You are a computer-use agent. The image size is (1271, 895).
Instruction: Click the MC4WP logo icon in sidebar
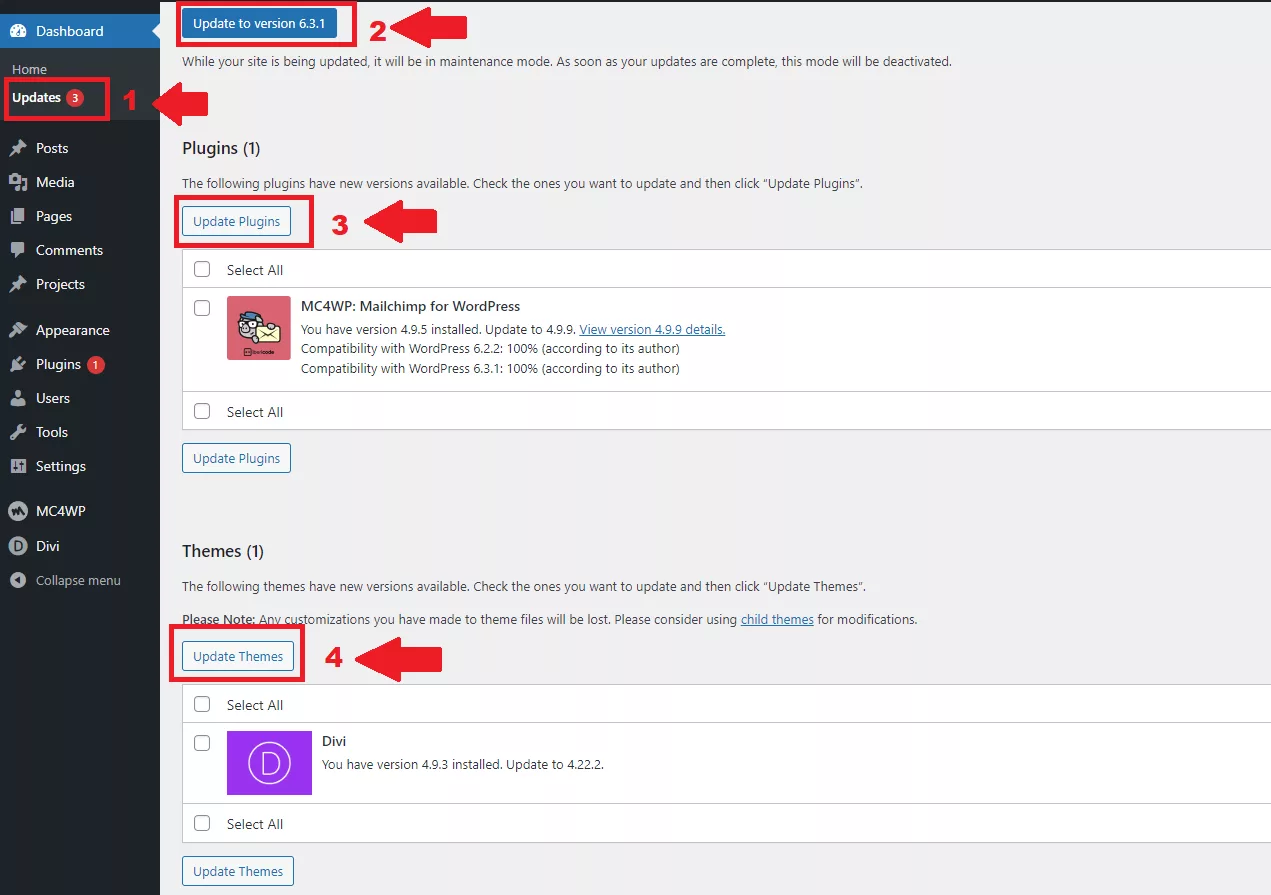(18, 511)
